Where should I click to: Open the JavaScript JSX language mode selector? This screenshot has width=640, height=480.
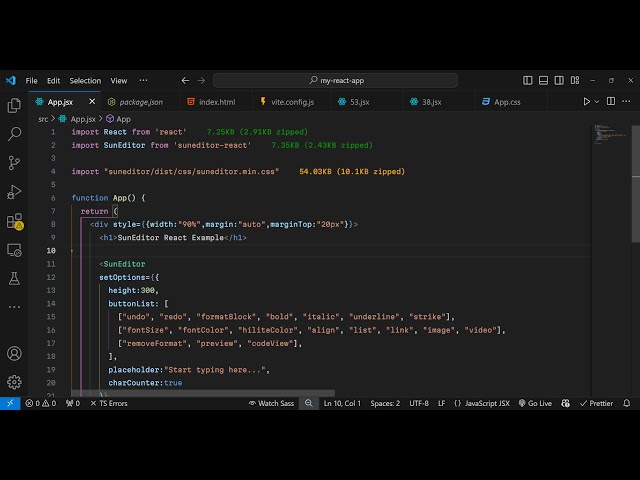pos(482,403)
